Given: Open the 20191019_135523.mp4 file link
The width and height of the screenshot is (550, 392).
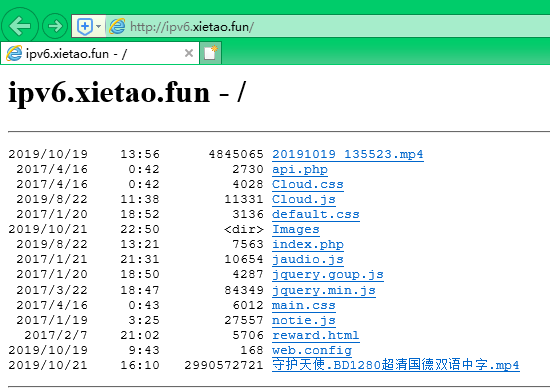Looking at the screenshot, I should (348, 155).
